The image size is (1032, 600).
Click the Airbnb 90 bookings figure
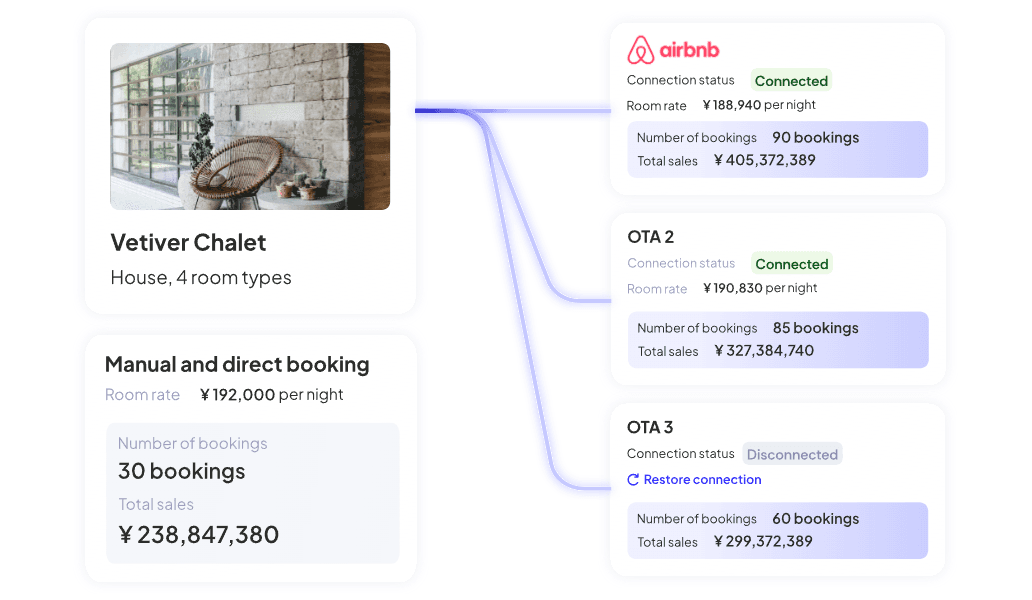(815, 138)
